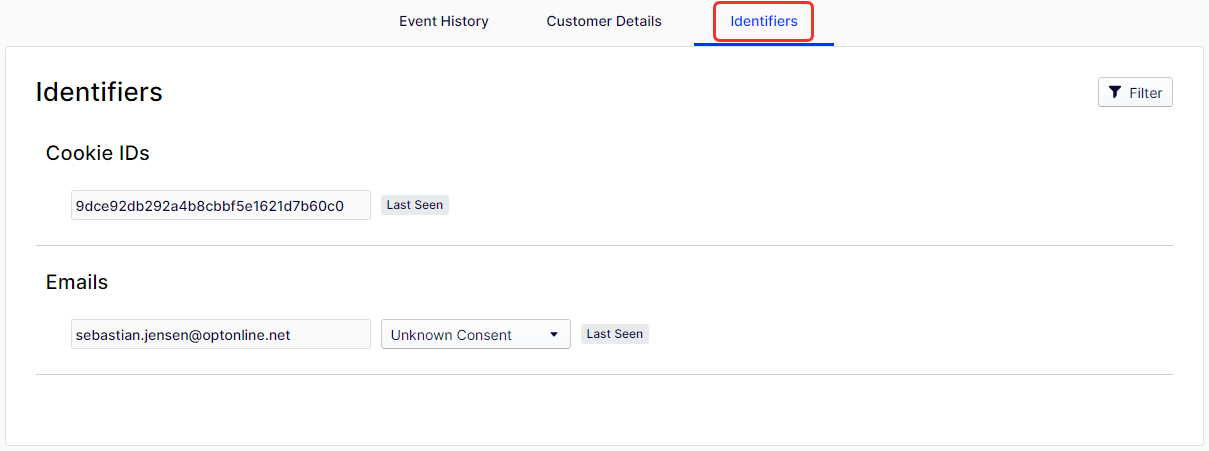Expand the Unknown Consent dropdown
Image resolution: width=1209 pixels, height=451 pixels.
pyautogui.click(x=476, y=334)
